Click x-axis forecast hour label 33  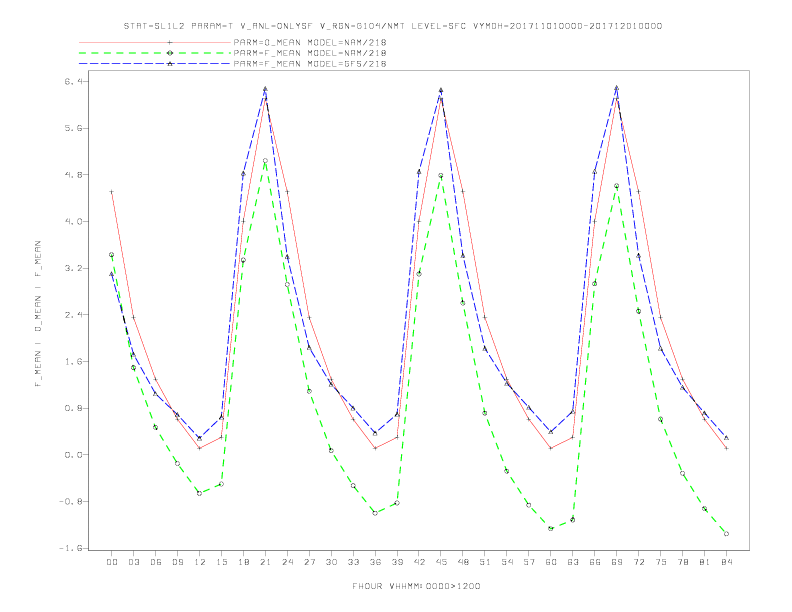pos(354,562)
